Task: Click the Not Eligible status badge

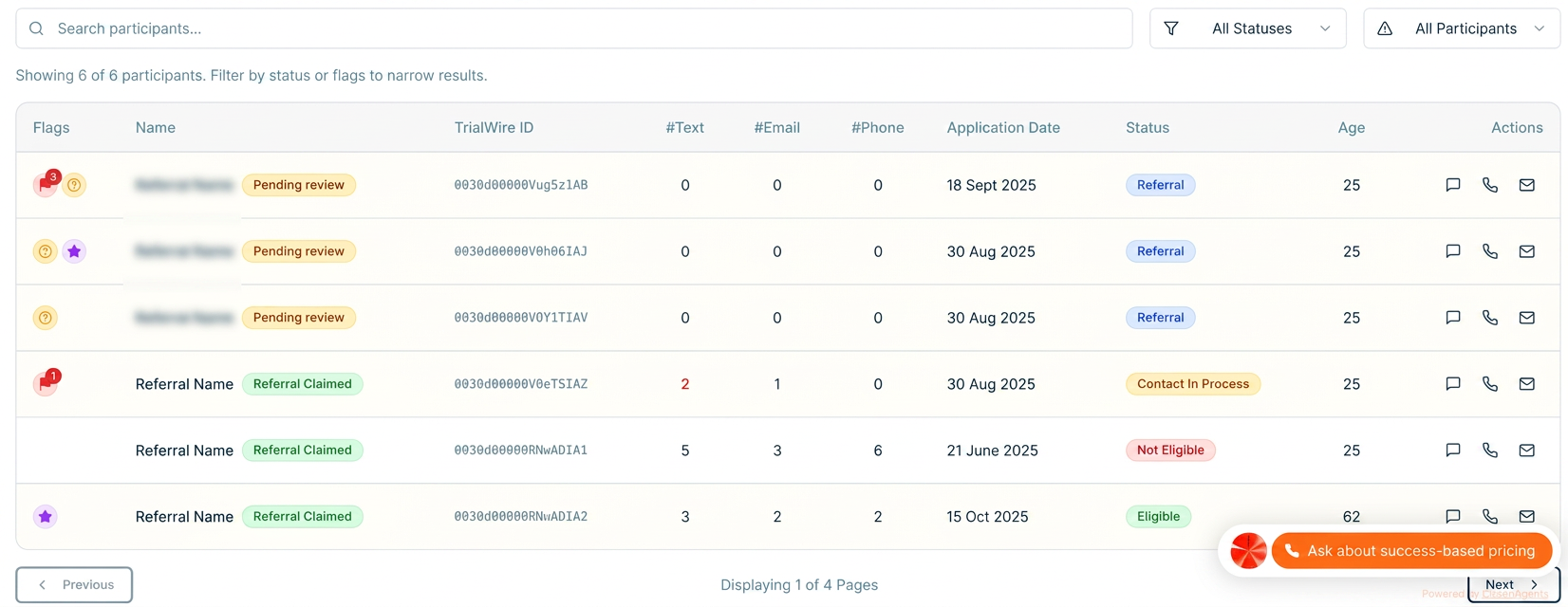Action: (x=1170, y=451)
